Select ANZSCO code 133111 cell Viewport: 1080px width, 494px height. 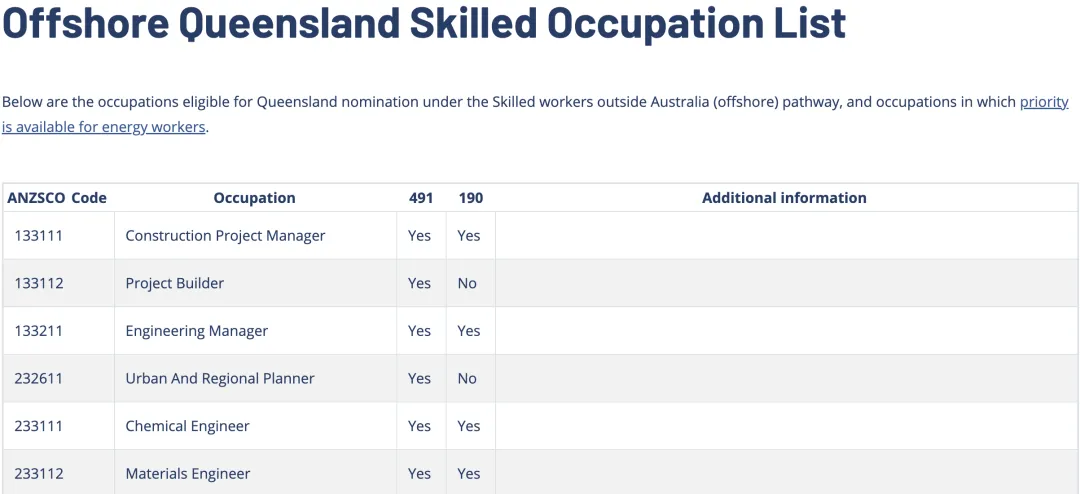click(x=39, y=236)
